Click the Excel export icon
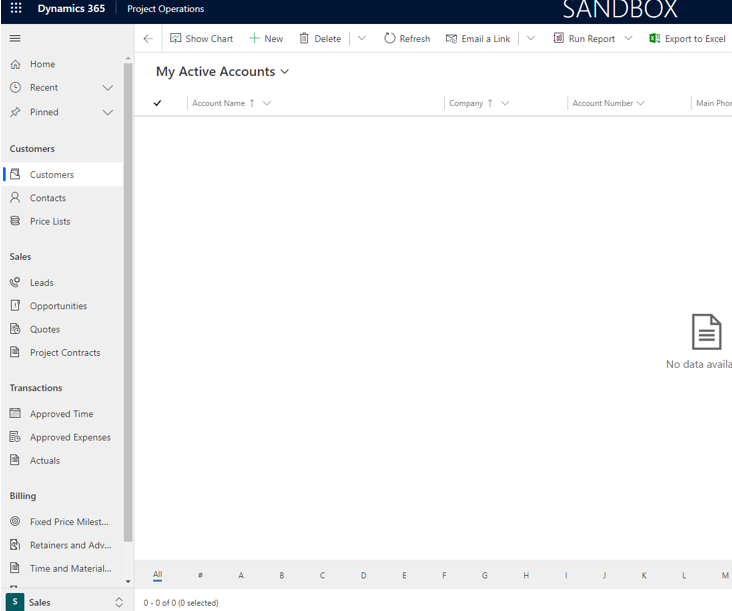This screenshot has width=732, height=611. point(655,38)
